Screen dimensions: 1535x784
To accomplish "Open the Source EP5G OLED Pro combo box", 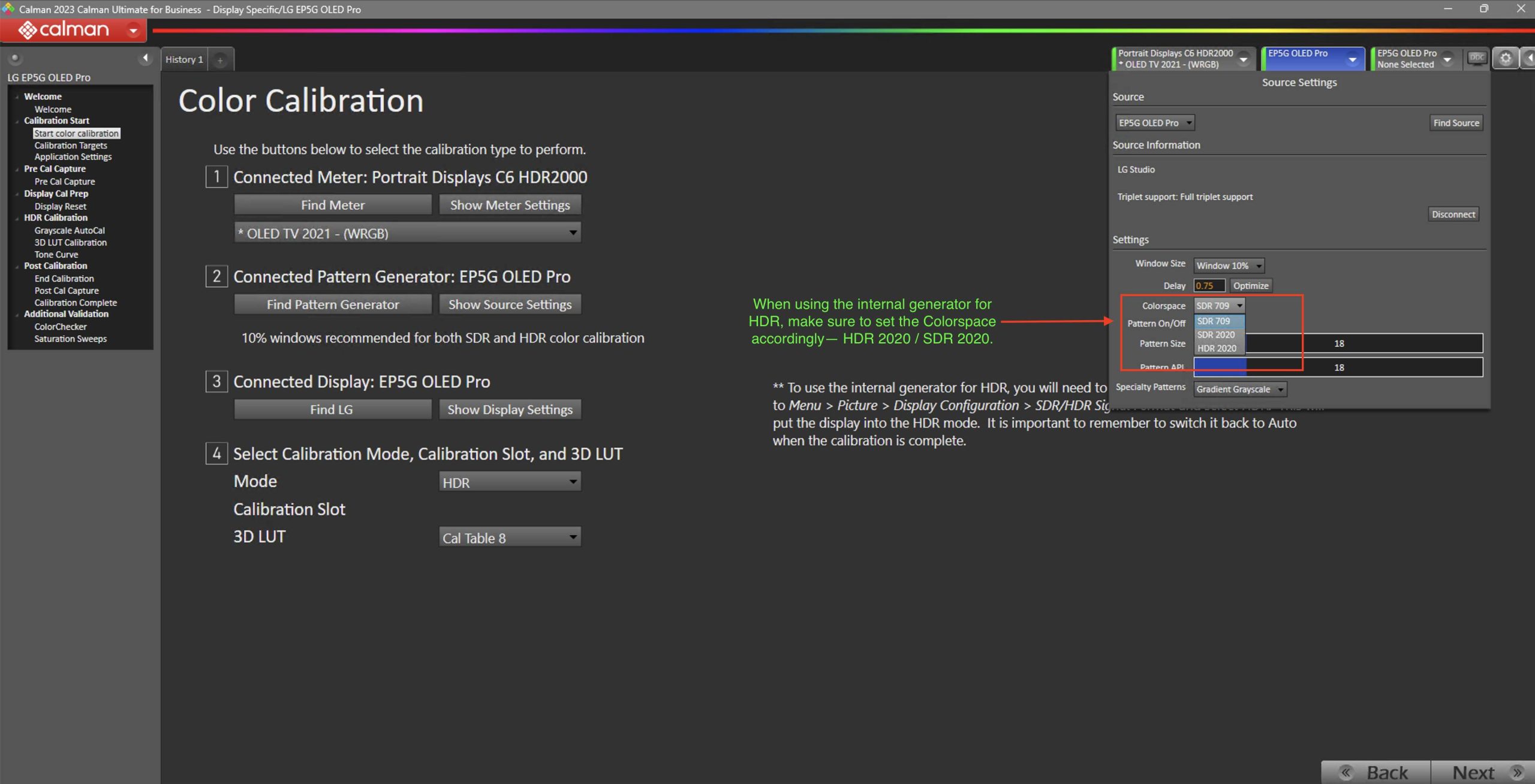I will point(1154,123).
